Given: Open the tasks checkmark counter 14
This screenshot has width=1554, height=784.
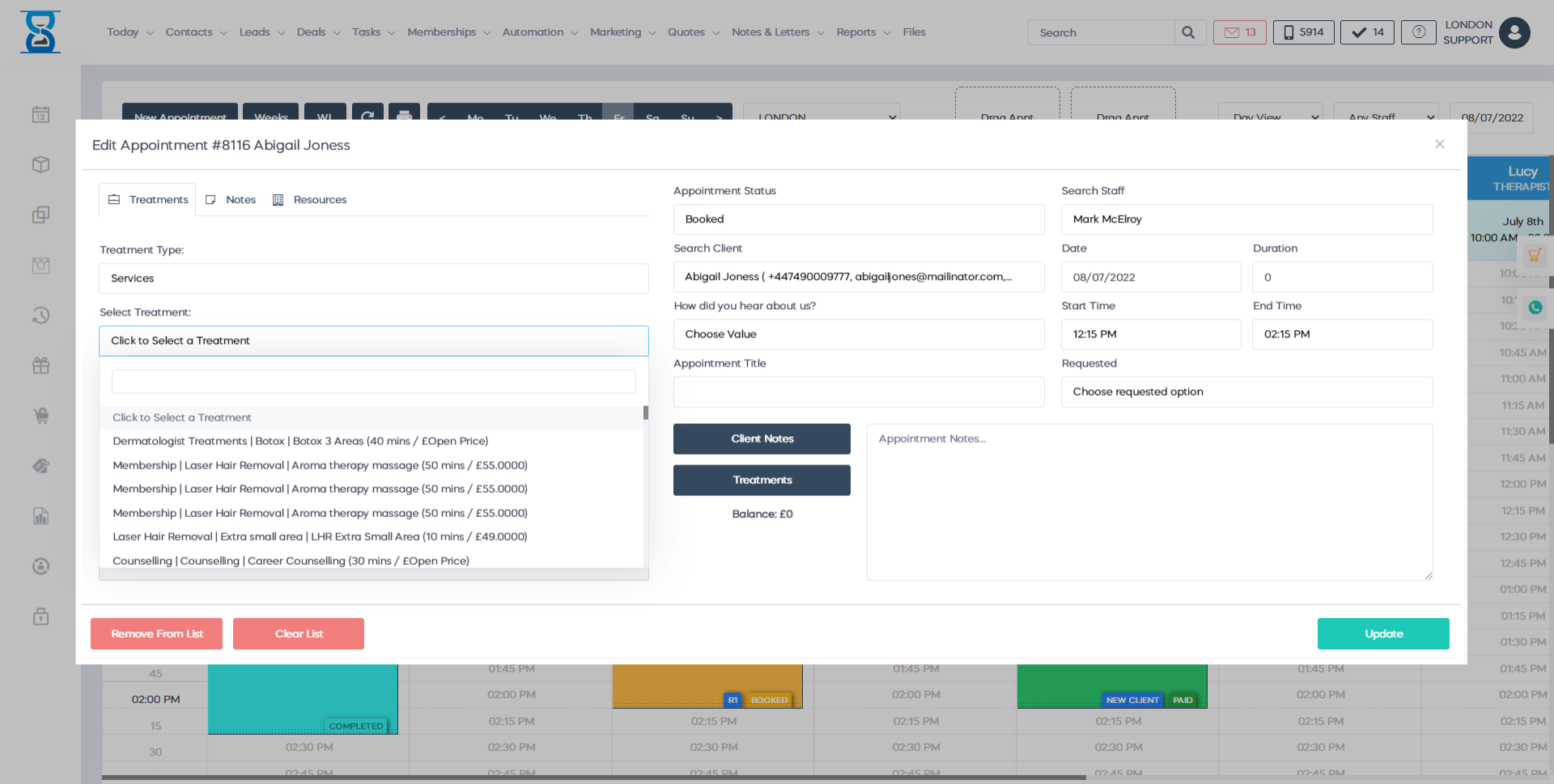Looking at the screenshot, I should [1367, 32].
